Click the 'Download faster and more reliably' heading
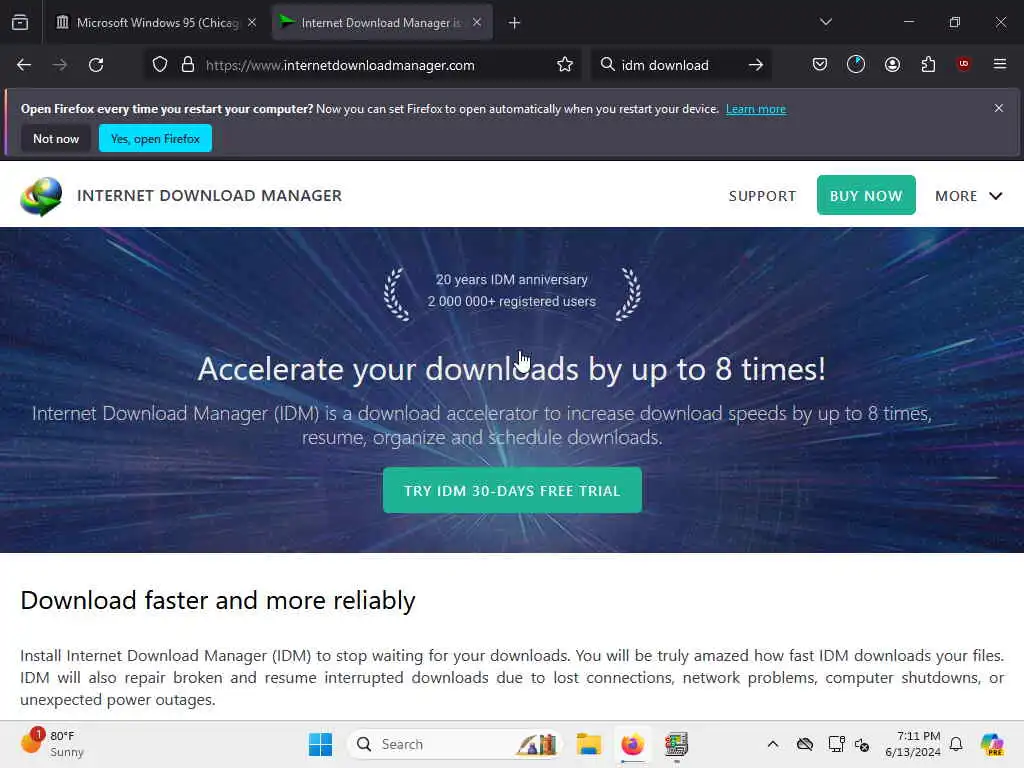The height and width of the screenshot is (768, 1024). point(217,600)
